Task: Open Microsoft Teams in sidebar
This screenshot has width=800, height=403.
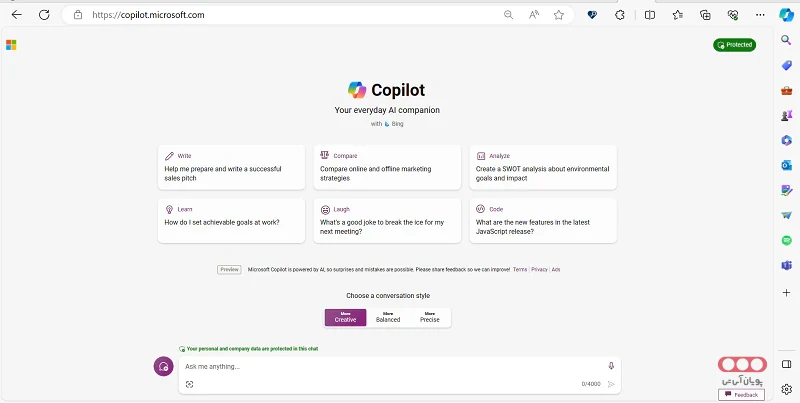Action: 786,265
